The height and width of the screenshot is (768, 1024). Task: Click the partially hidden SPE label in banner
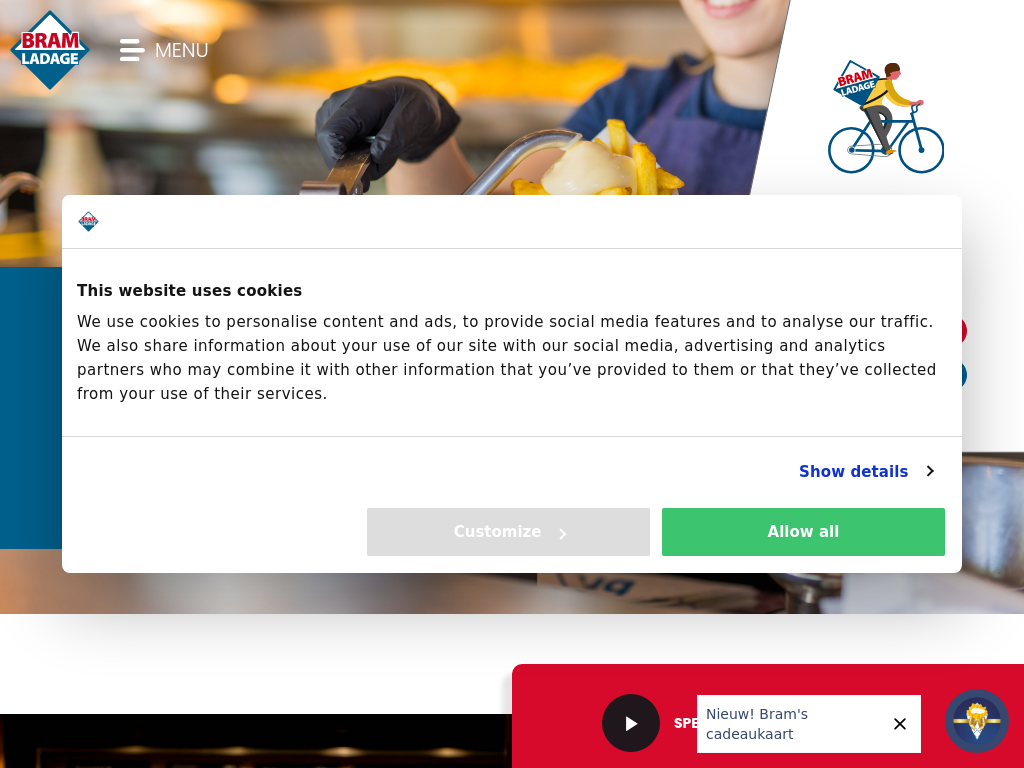[685, 723]
